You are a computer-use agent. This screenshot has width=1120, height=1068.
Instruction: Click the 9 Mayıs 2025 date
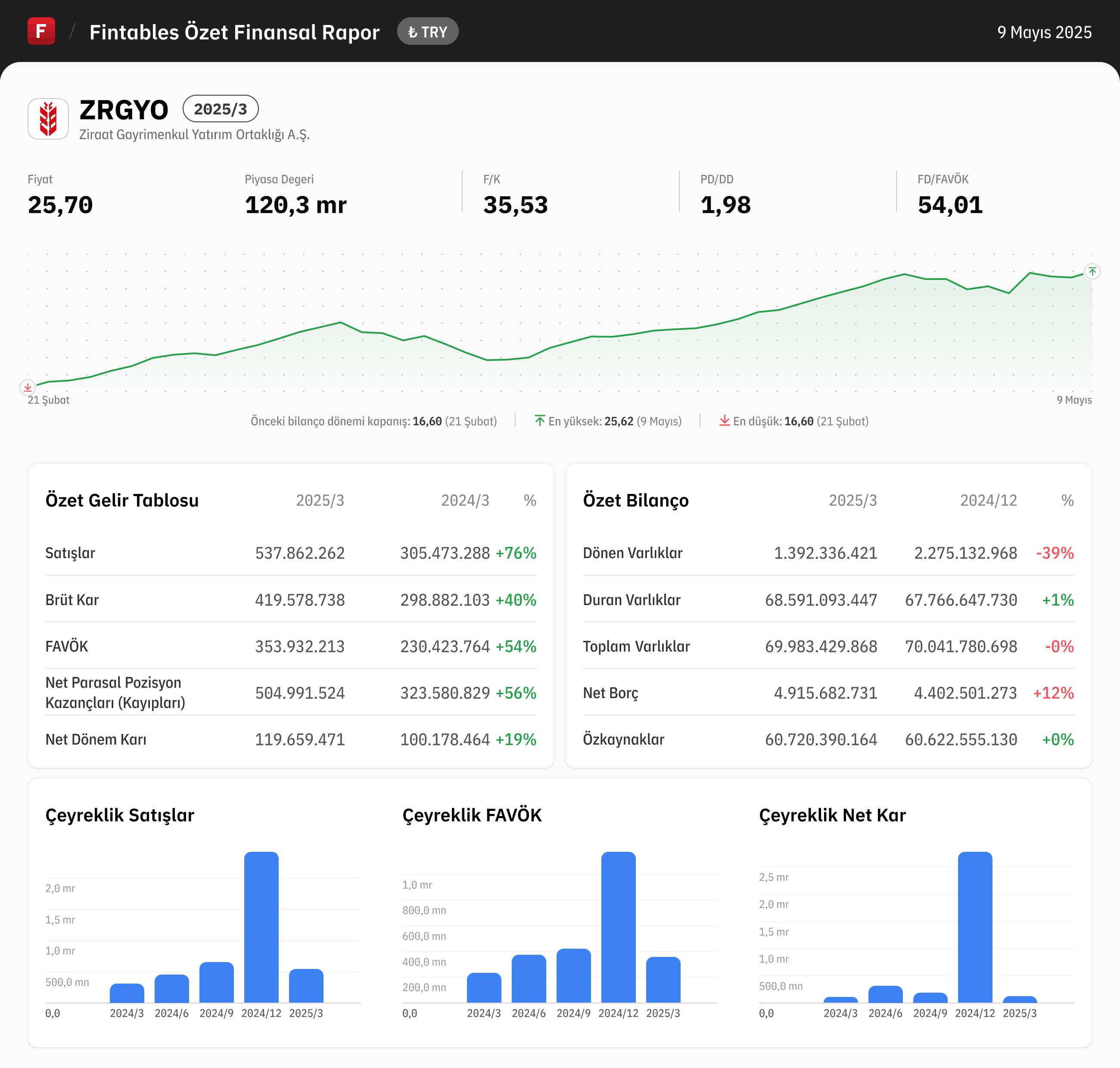1044,32
